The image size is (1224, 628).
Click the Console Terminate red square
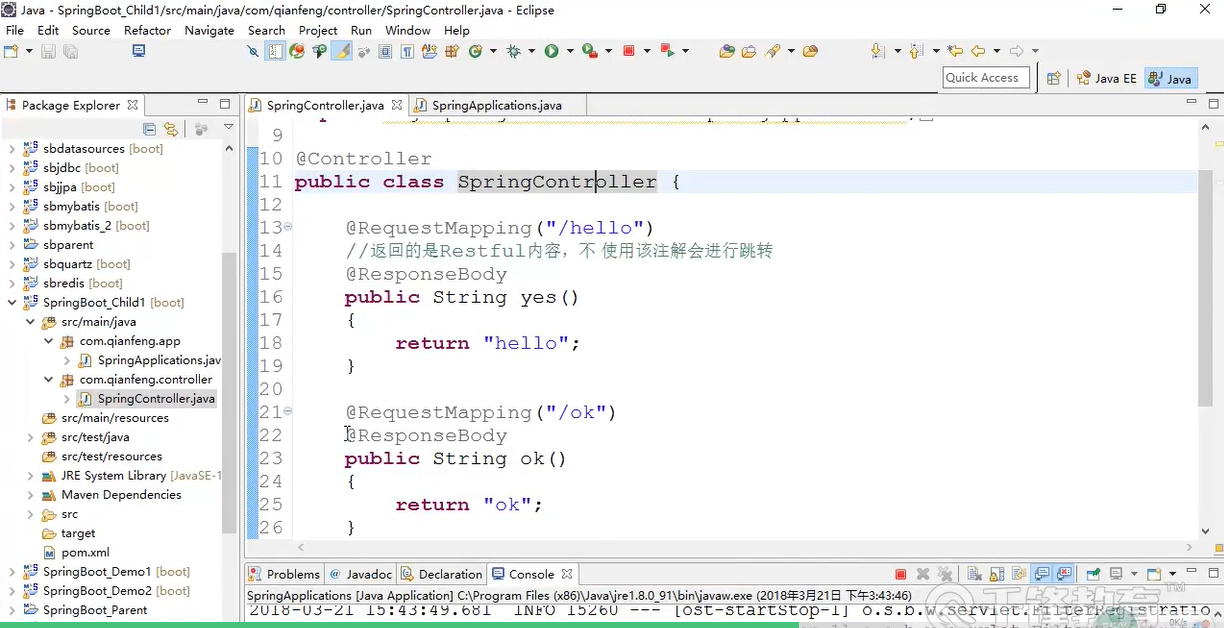tap(901, 574)
